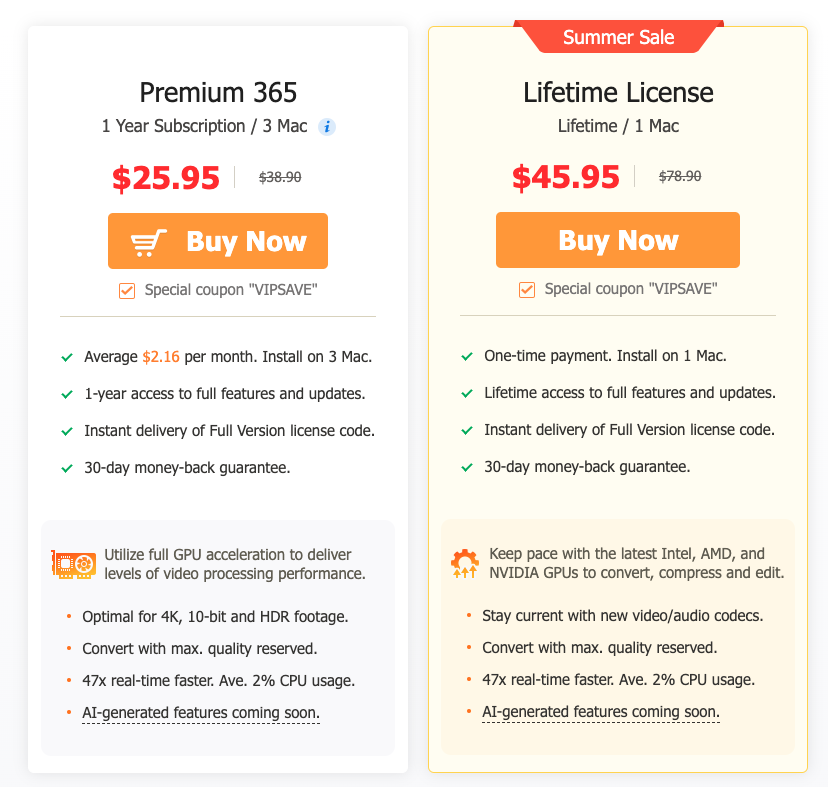Click the Summer Sale banner tag
828x787 pixels.
(618, 38)
